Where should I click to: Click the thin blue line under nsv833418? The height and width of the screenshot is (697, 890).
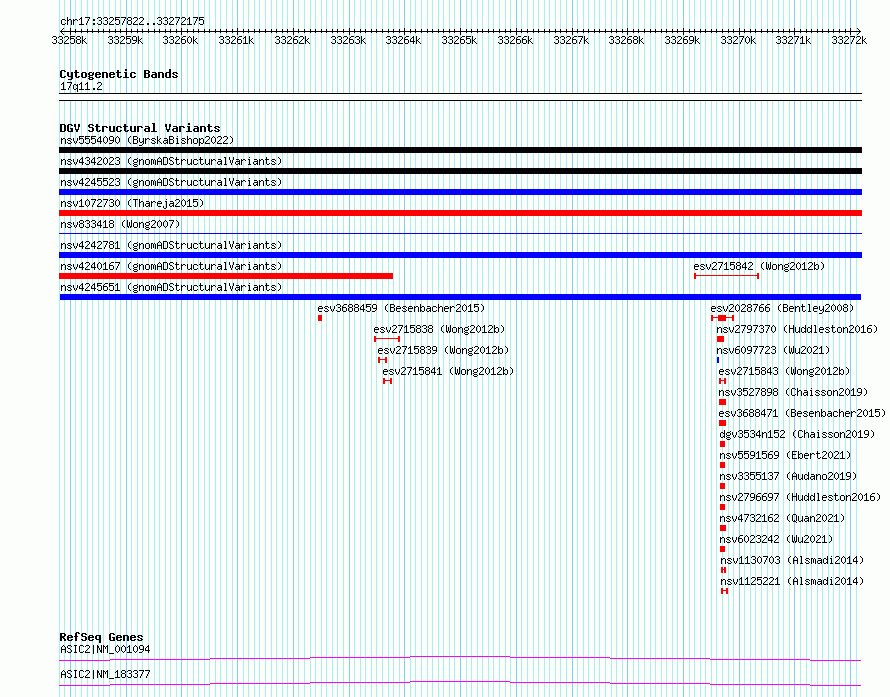pyautogui.click(x=460, y=234)
